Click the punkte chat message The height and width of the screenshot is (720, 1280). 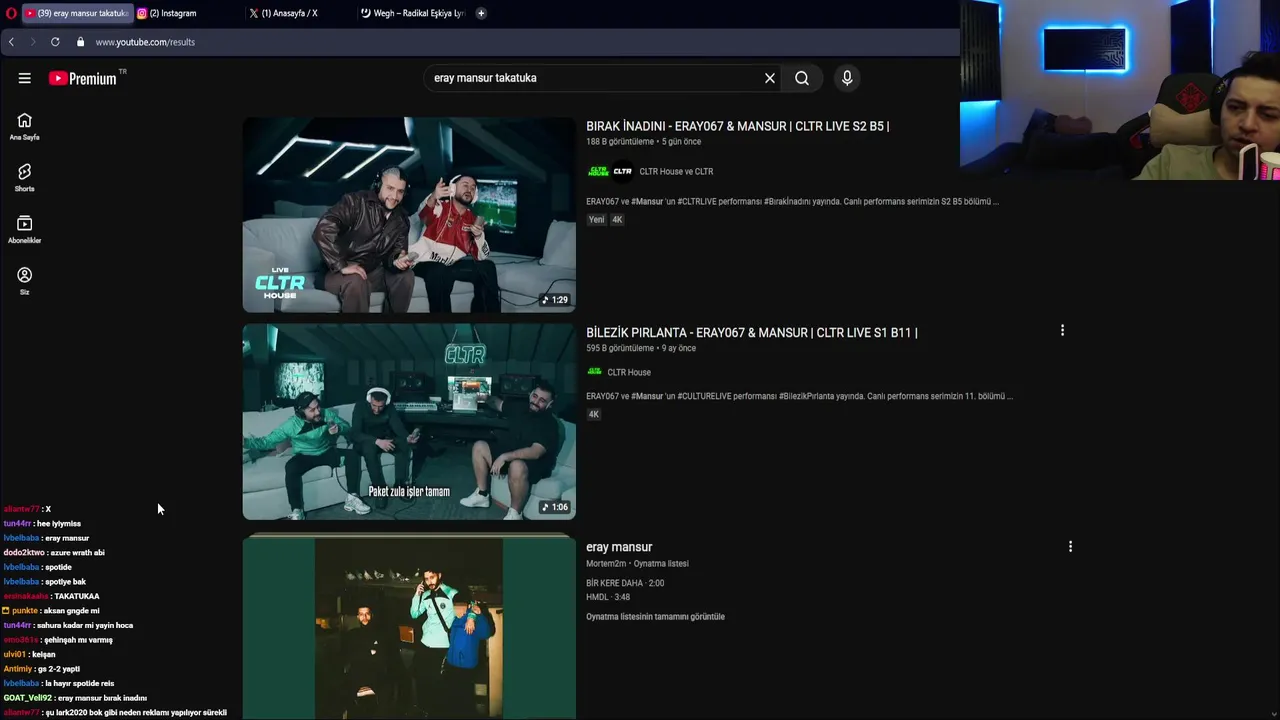coord(51,610)
